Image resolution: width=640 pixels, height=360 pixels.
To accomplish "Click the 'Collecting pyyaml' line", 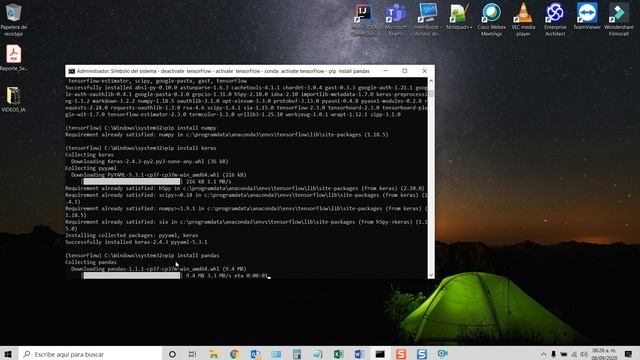I will pos(91,168).
